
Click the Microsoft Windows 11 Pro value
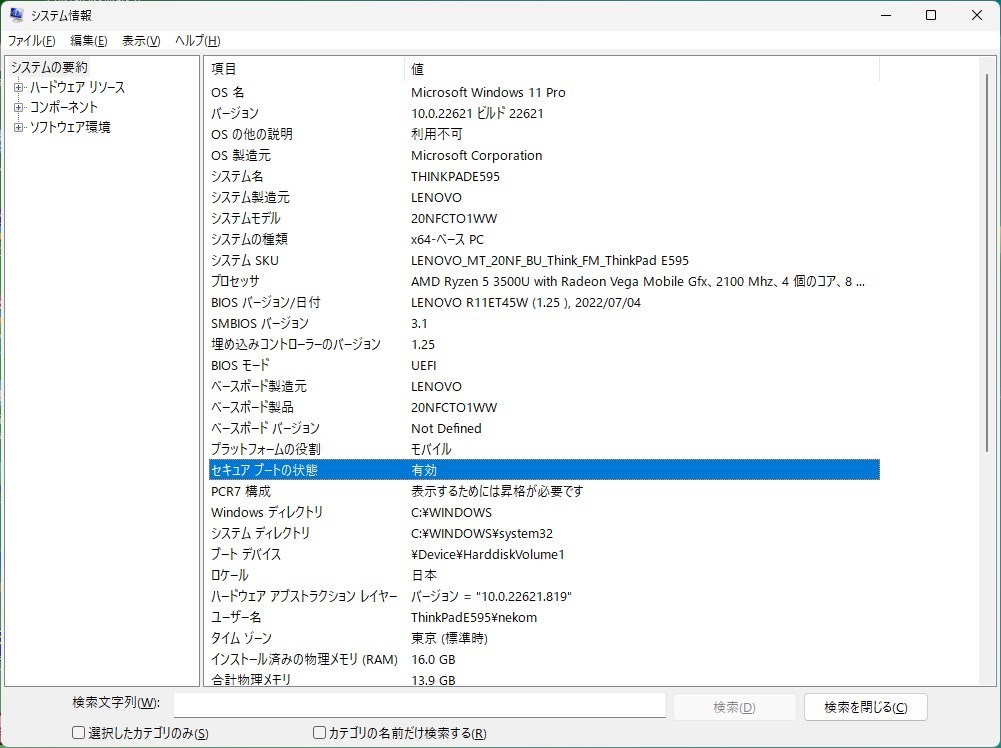(488, 93)
